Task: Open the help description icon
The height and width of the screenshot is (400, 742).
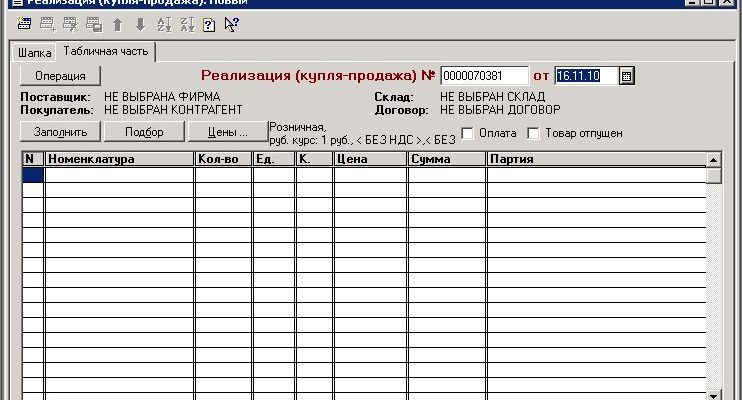Action: click(209, 25)
